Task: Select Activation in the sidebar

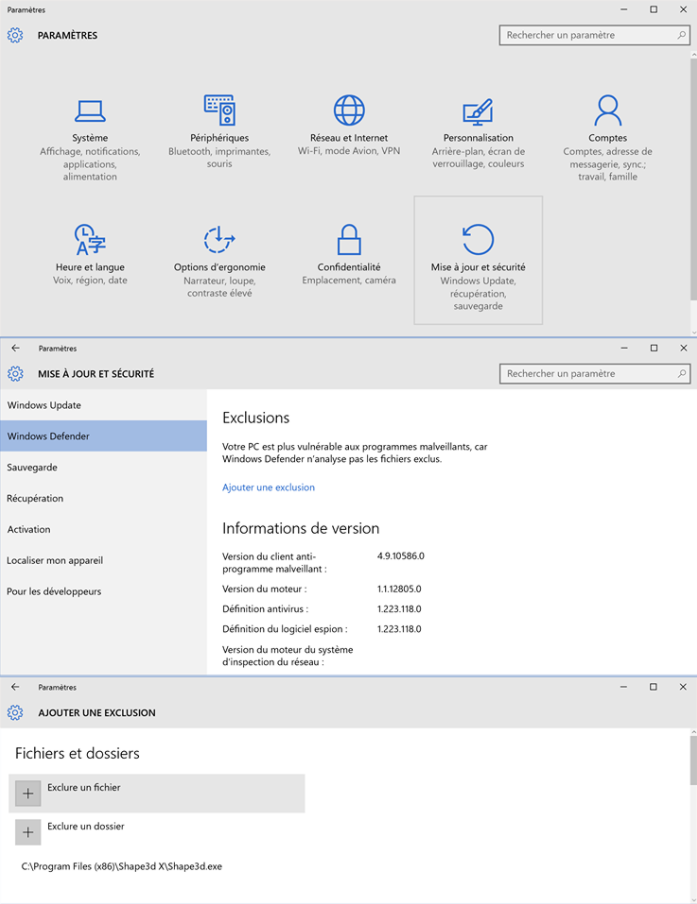Action: coord(103,529)
